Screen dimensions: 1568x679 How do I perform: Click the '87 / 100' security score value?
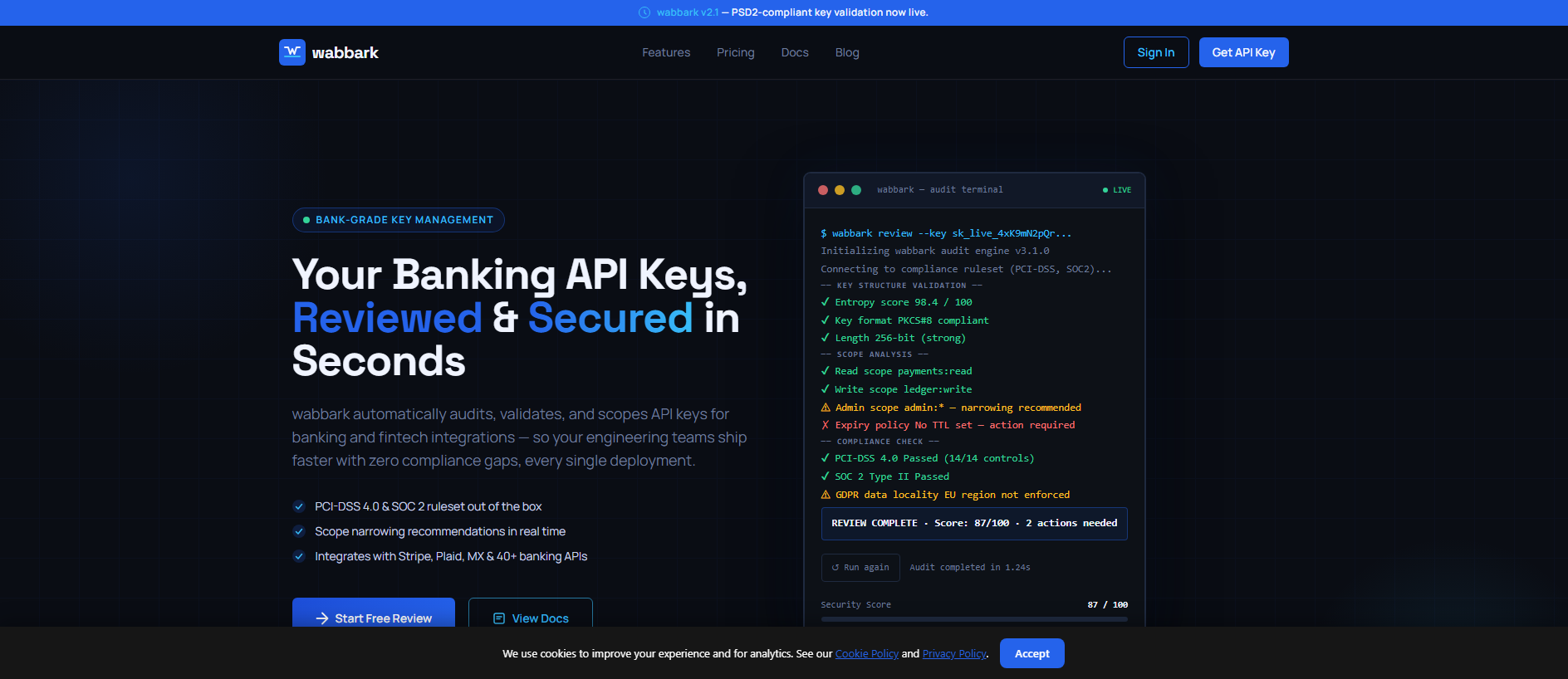[1108, 605]
